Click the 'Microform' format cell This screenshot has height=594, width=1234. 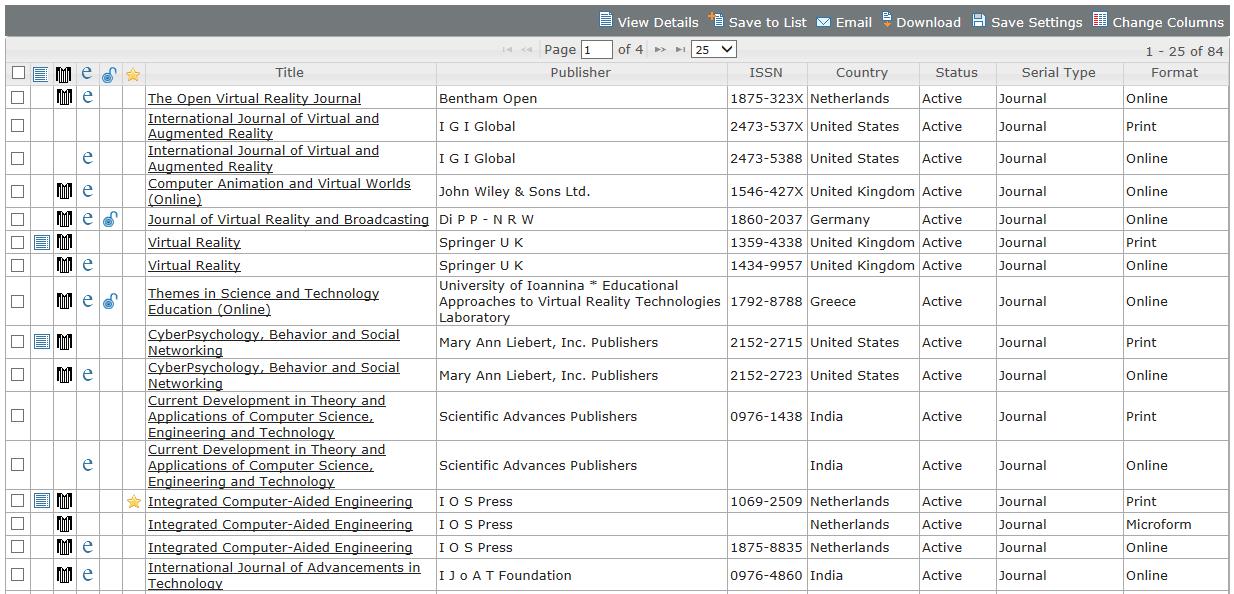tap(1158, 525)
